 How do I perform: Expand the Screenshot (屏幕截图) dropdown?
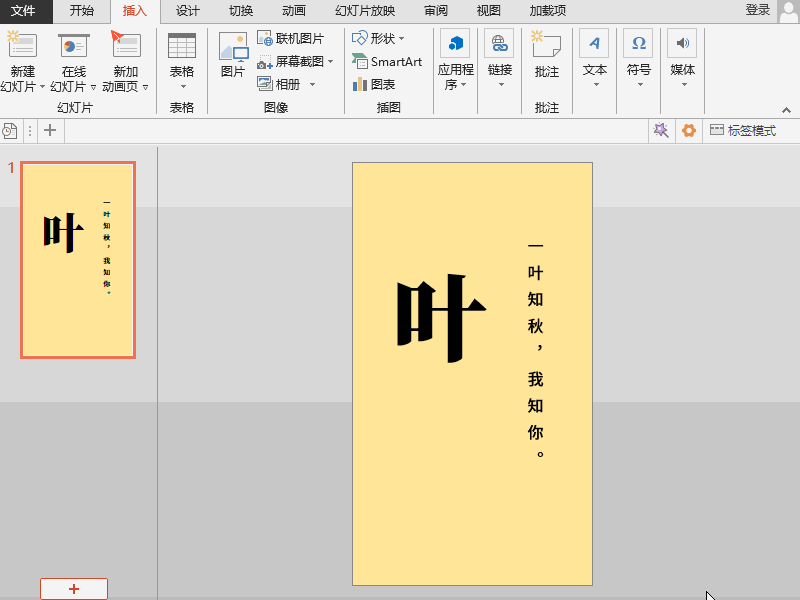[296, 61]
